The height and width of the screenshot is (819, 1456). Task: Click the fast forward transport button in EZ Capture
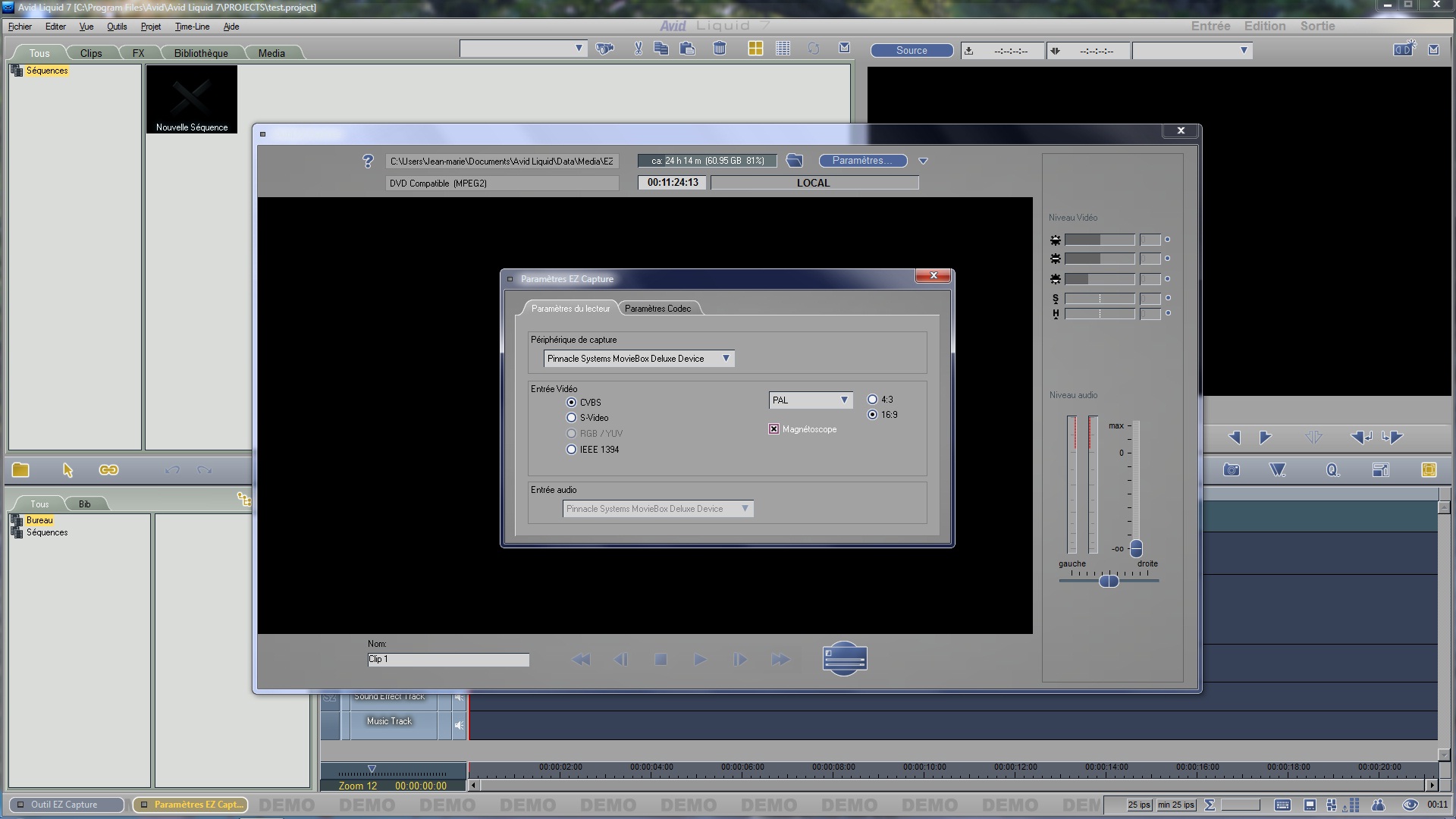pos(780,660)
